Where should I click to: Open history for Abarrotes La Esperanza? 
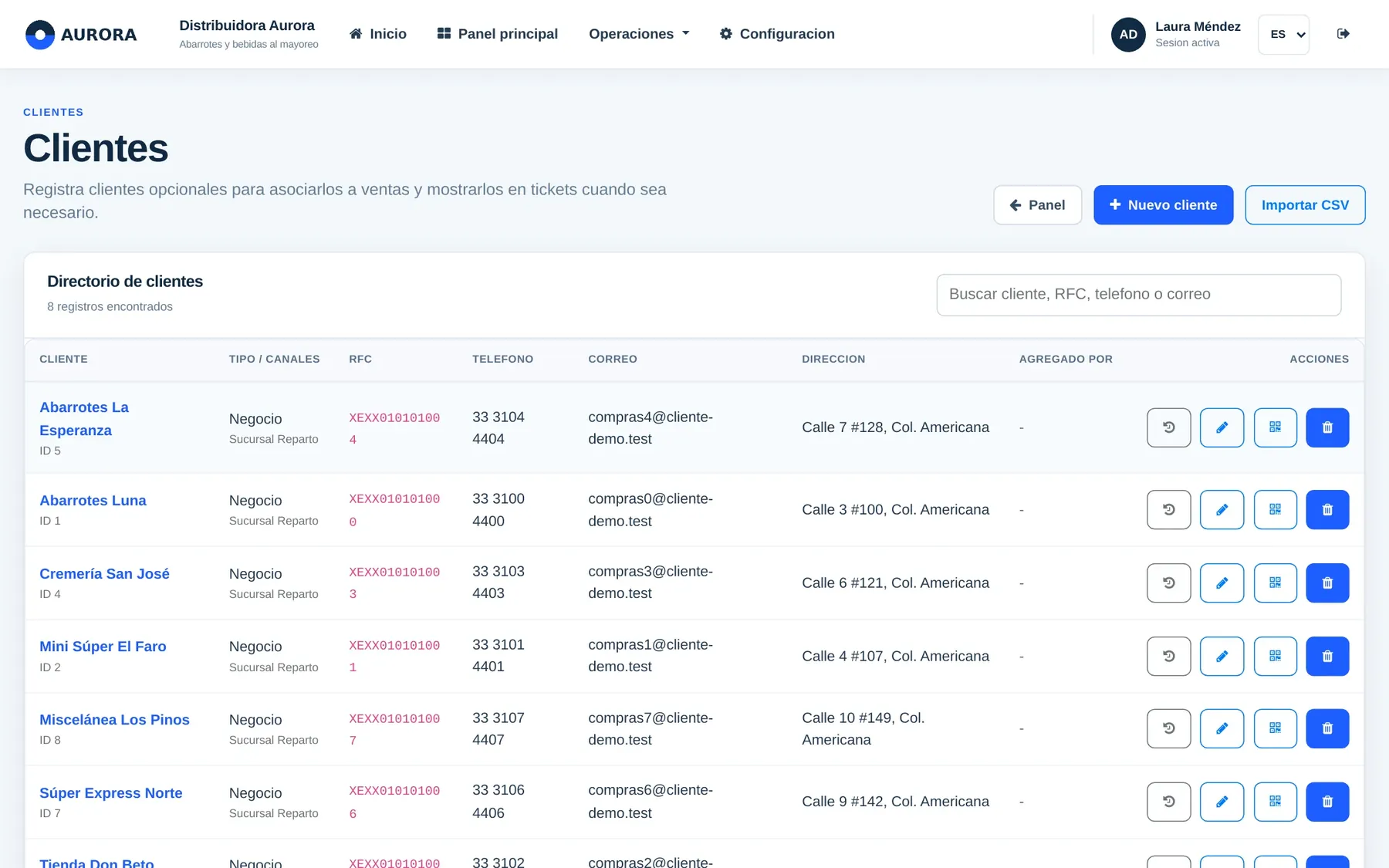click(1168, 427)
